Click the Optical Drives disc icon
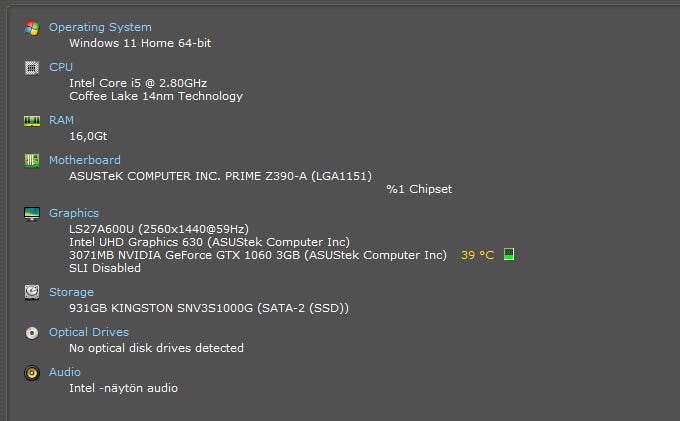680x421 pixels. (x=32, y=333)
